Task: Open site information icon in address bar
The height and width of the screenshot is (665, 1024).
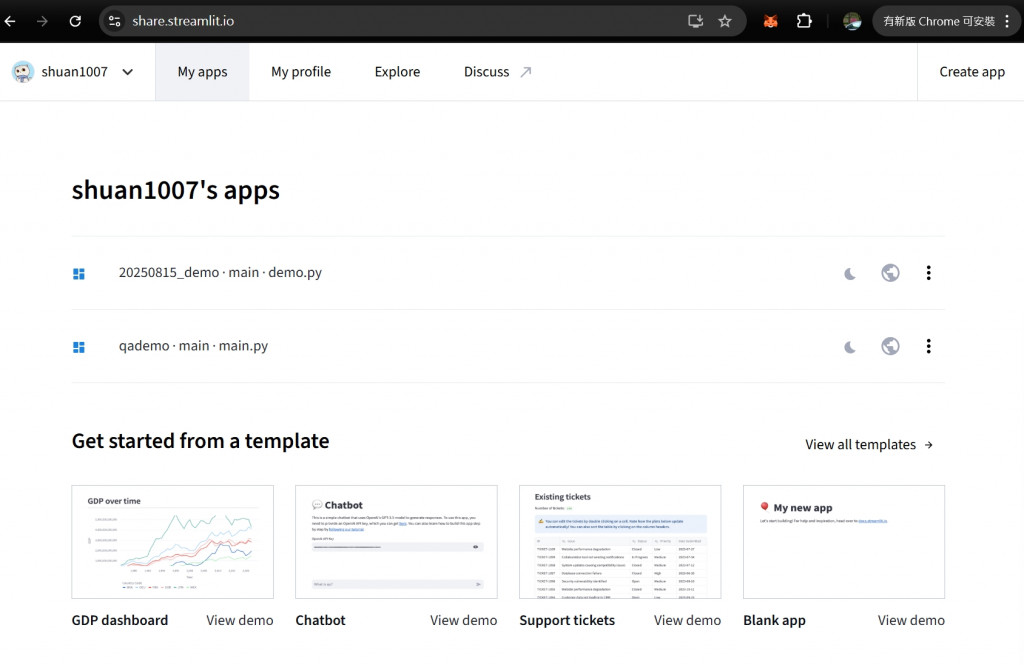Action: (x=115, y=21)
